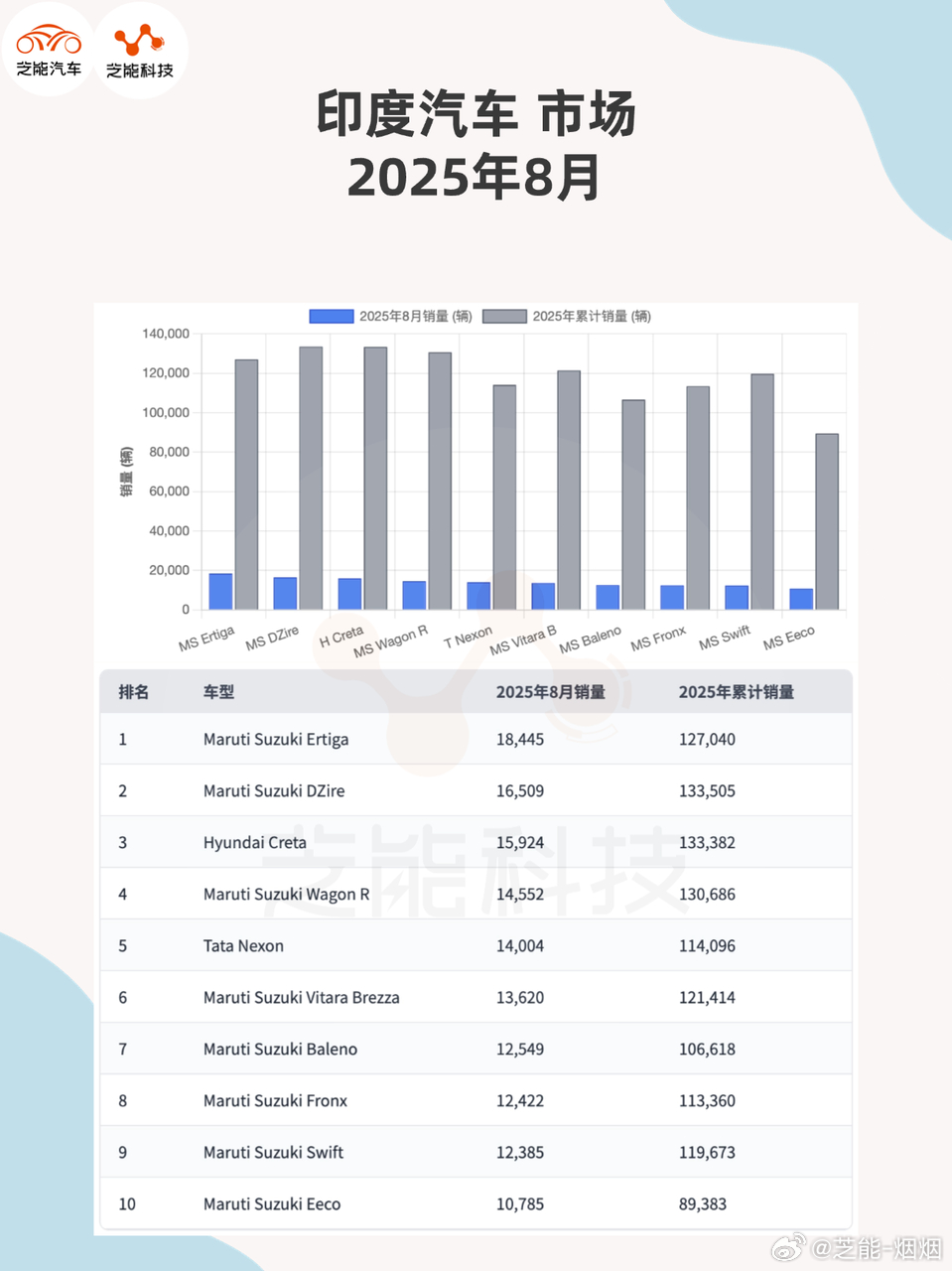Click August sales value 14,552
This screenshot has width=952, height=1271.
[520, 895]
